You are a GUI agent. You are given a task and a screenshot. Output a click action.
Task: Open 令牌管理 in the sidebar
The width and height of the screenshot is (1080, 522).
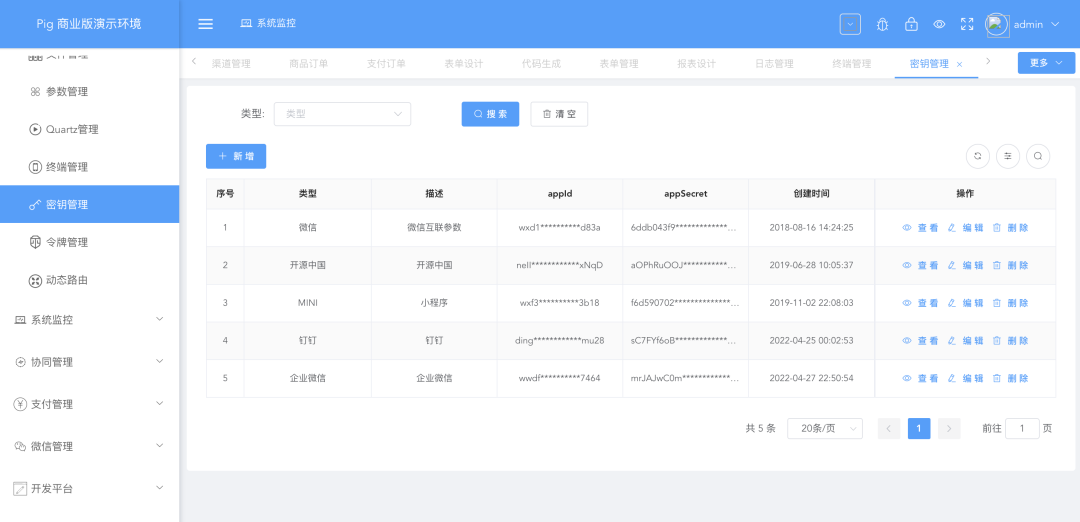(90, 242)
